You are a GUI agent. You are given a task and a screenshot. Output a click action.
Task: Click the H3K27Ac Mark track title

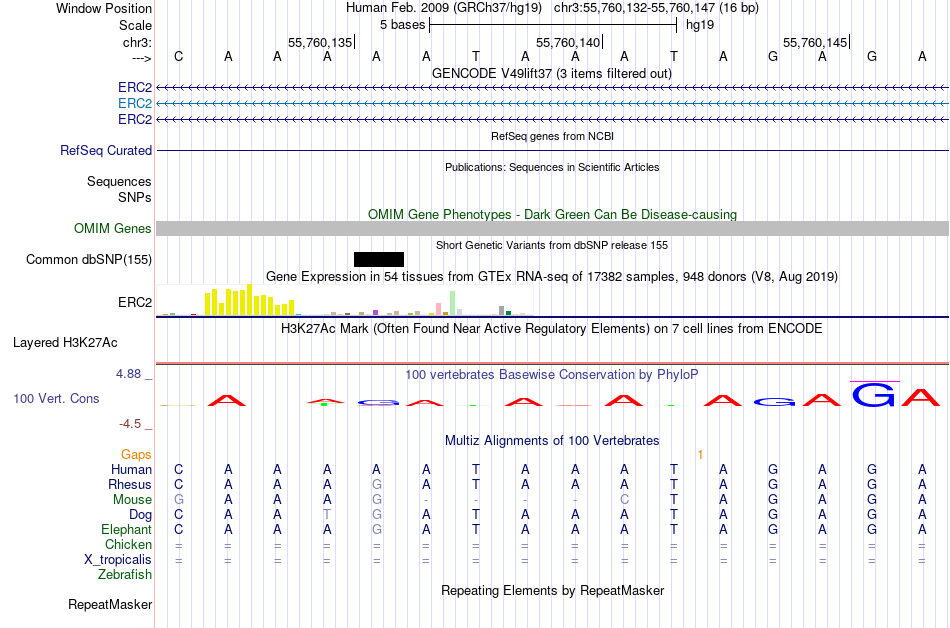[x=552, y=328]
